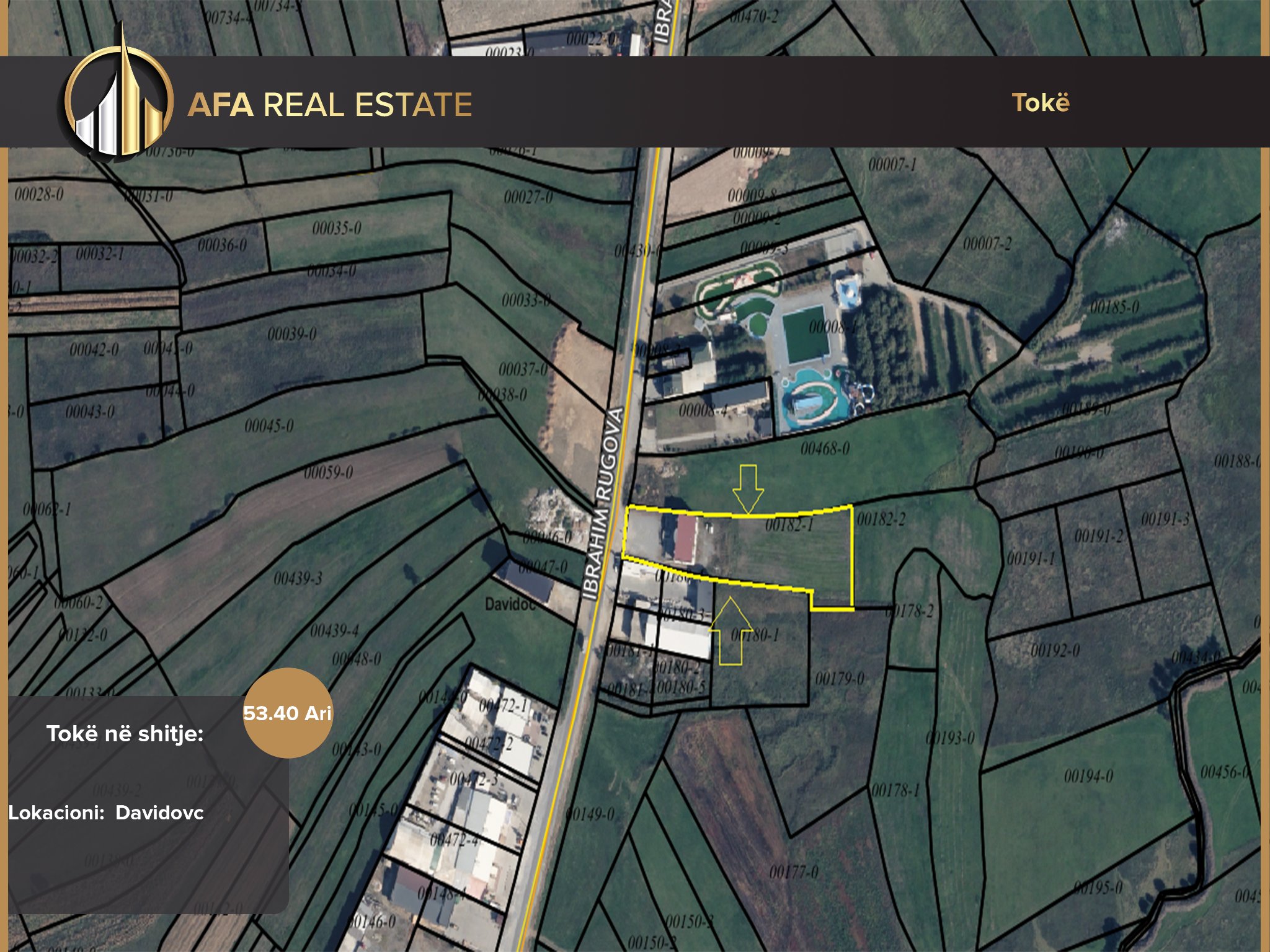Image resolution: width=1270 pixels, height=952 pixels.
Task: Click parcel label 00178-1
Action: (x=895, y=790)
